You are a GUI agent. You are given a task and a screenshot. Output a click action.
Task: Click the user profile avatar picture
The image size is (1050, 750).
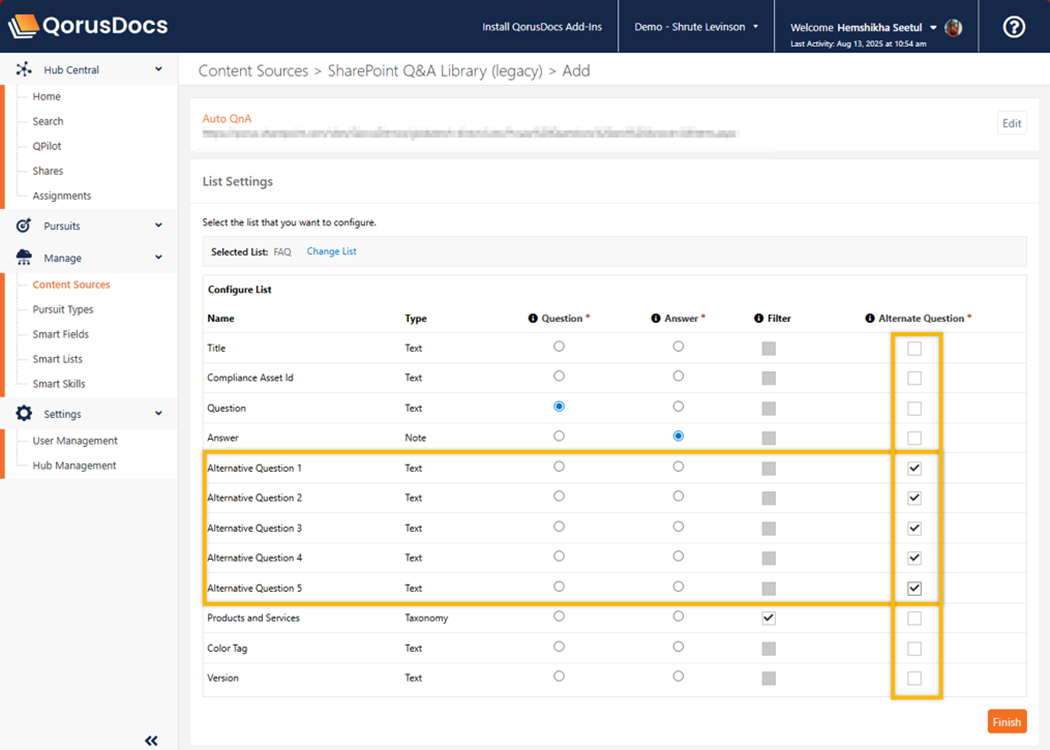pos(953,27)
